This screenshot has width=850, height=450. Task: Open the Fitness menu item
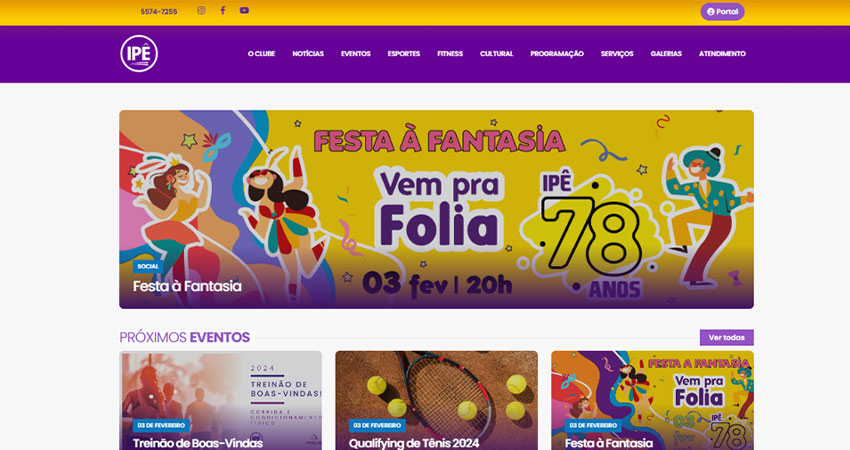(450, 54)
